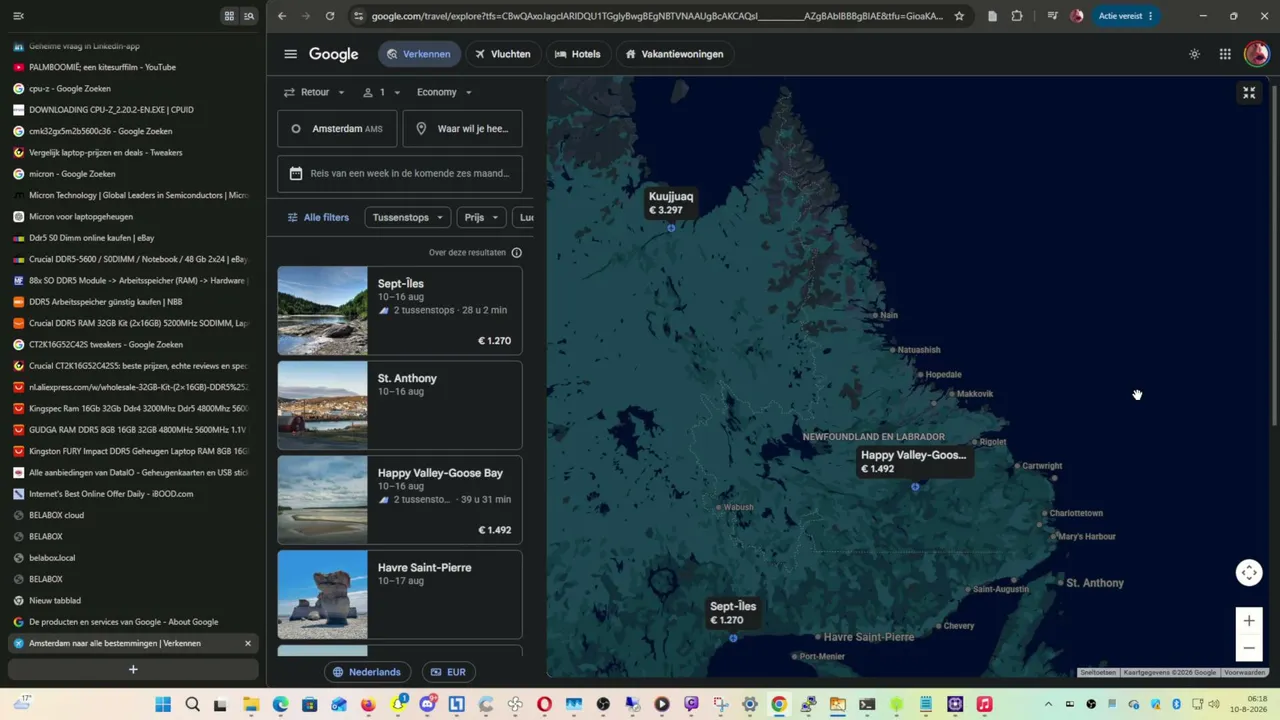Open the Opera browser from the taskbar
This screenshot has width=1280, height=720.
(x=544, y=705)
